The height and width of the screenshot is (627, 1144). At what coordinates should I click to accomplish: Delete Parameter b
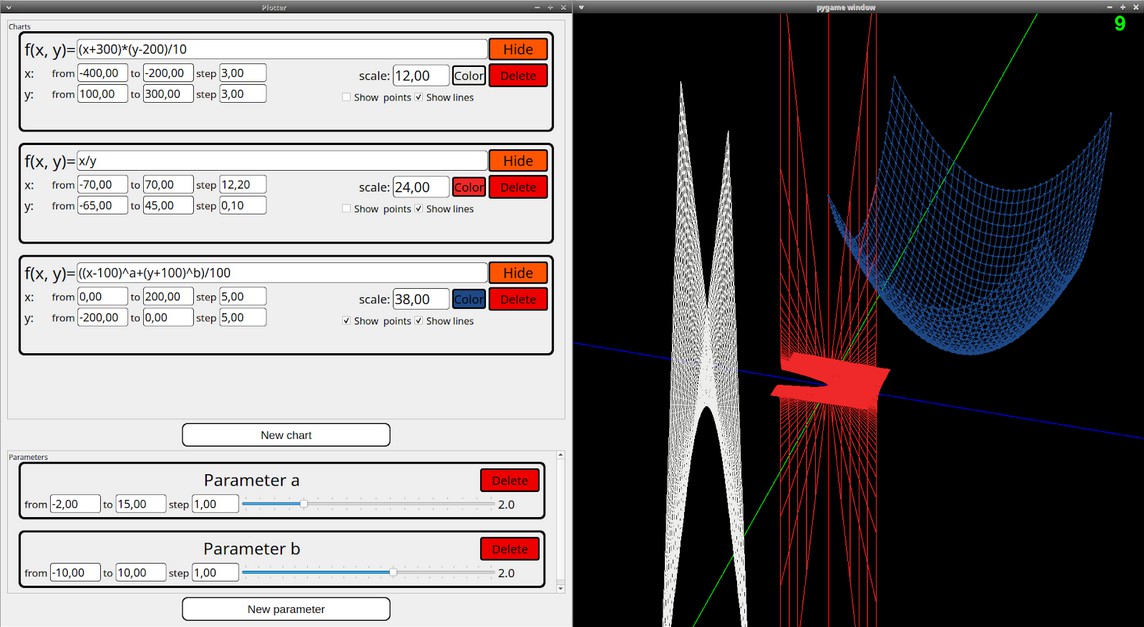[509, 549]
